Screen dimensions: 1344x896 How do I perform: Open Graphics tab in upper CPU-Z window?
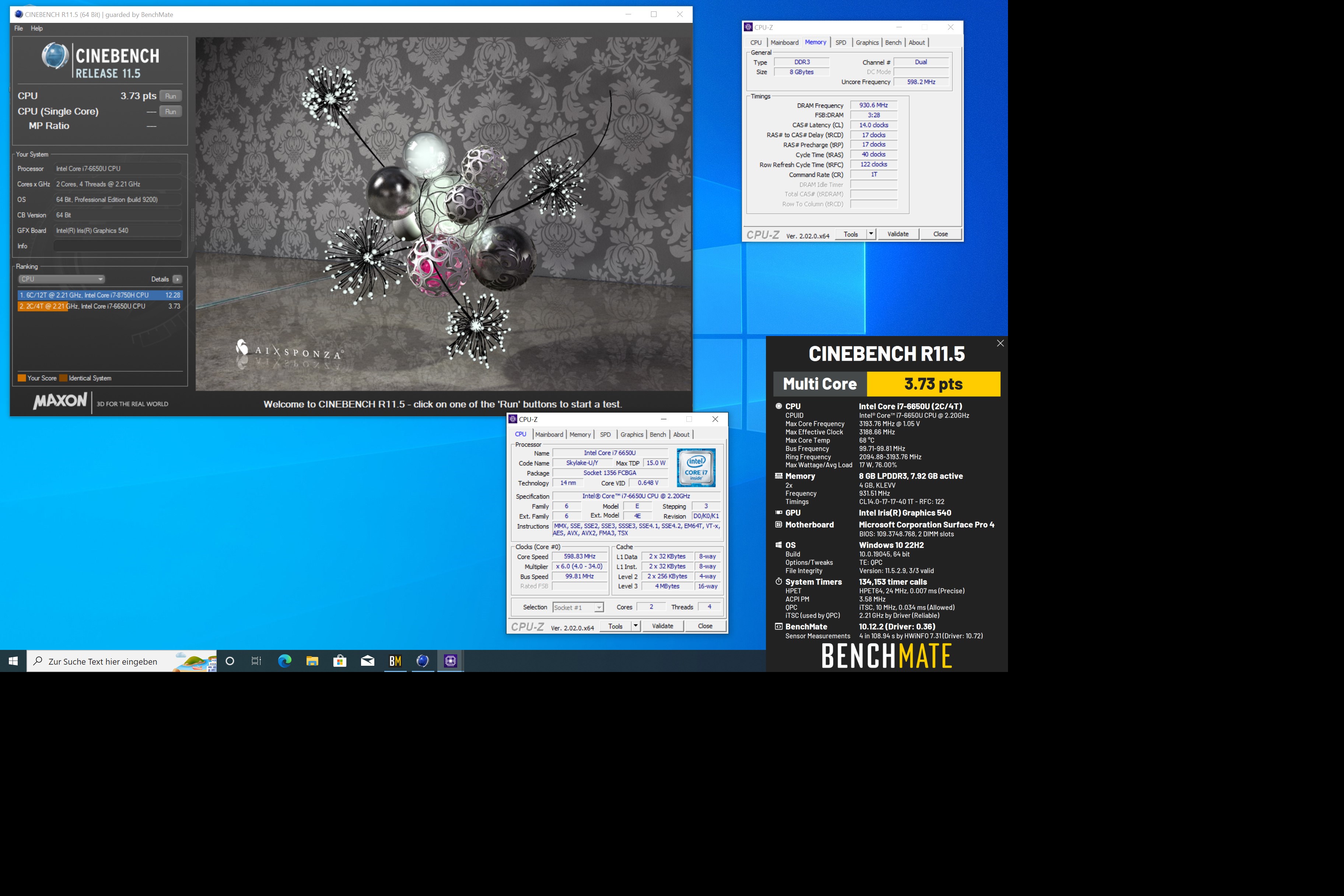tap(867, 42)
